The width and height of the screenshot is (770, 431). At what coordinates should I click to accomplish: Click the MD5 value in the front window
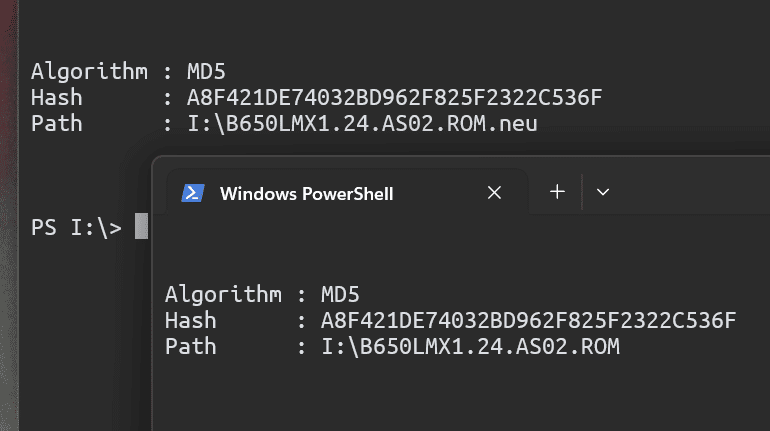click(x=340, y=295)
